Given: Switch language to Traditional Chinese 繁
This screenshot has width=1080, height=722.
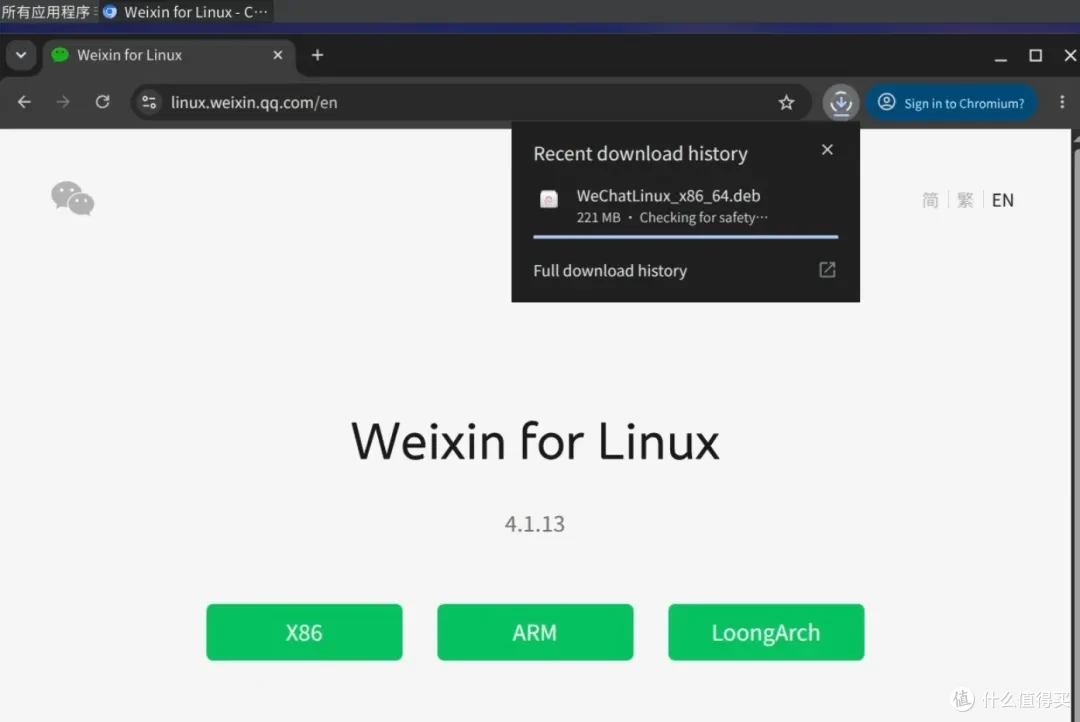Looking at the screenshot, I should tap(965, 200).
